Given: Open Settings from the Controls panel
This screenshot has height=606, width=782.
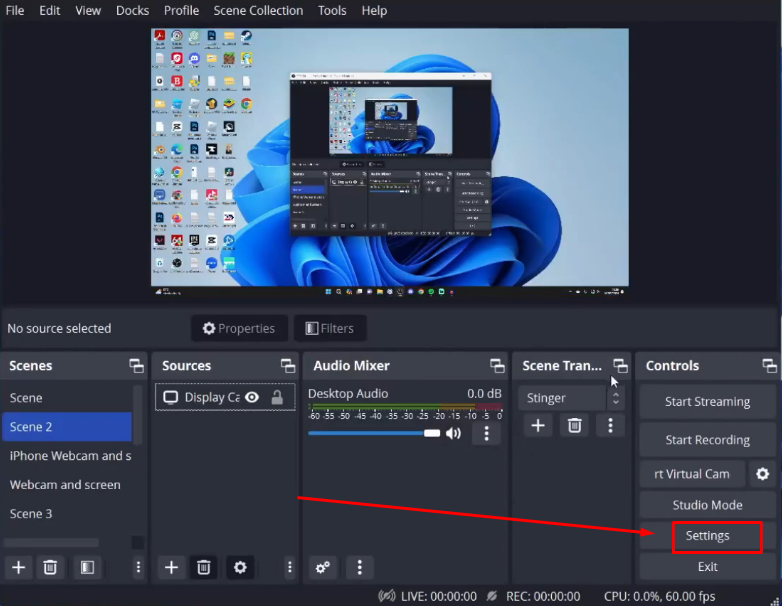Looking at the screenshot, I should (707, 536).
